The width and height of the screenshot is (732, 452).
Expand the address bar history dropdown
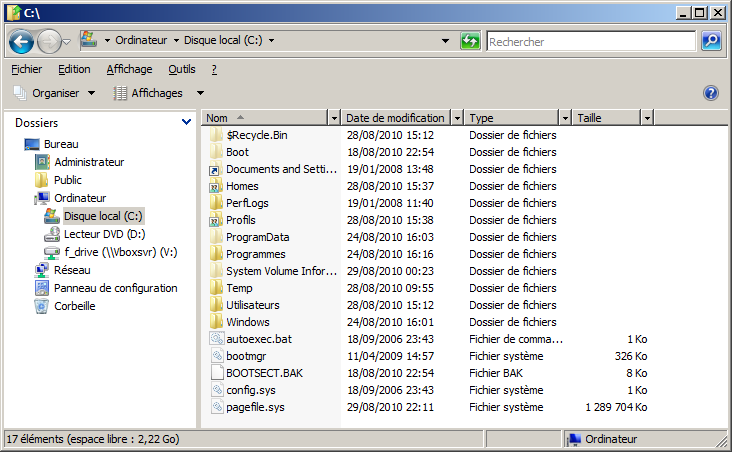[x=445, y=41]
